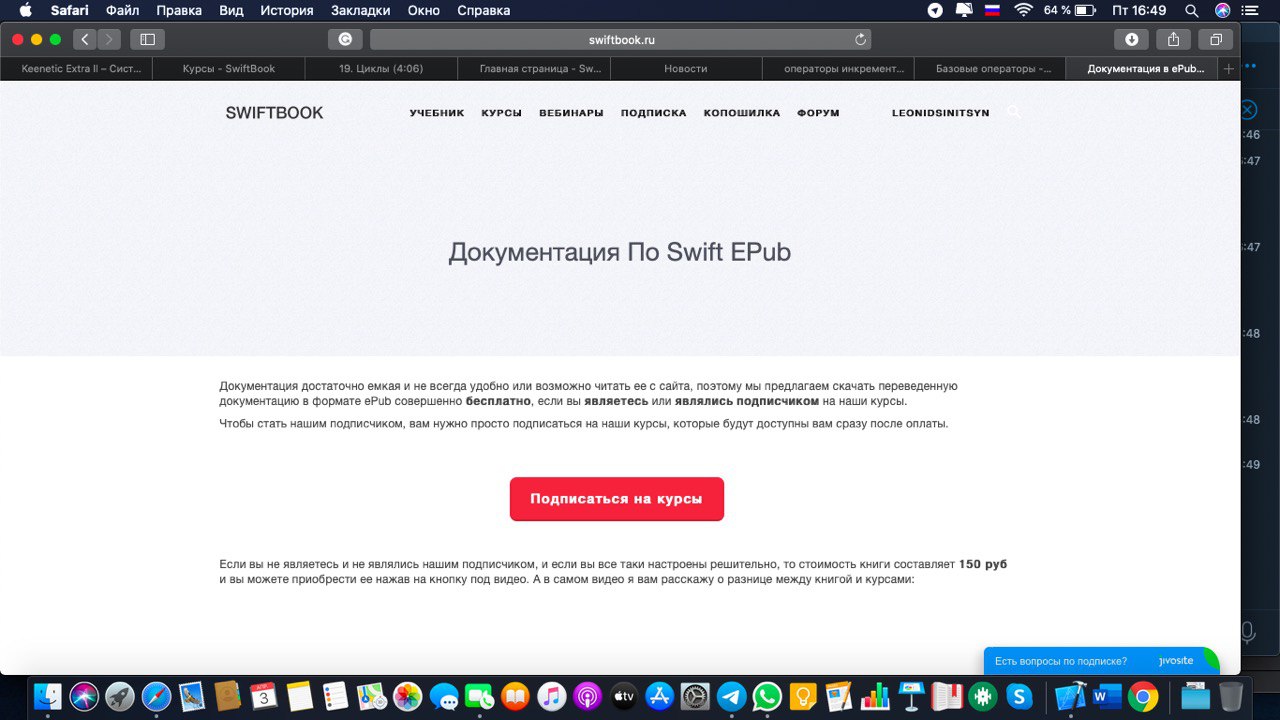The height and width of the screenshot is (720, 1280).
Task: Open Launchpad from the Dock
Action: pyautogui.click(x=120, y=695)
